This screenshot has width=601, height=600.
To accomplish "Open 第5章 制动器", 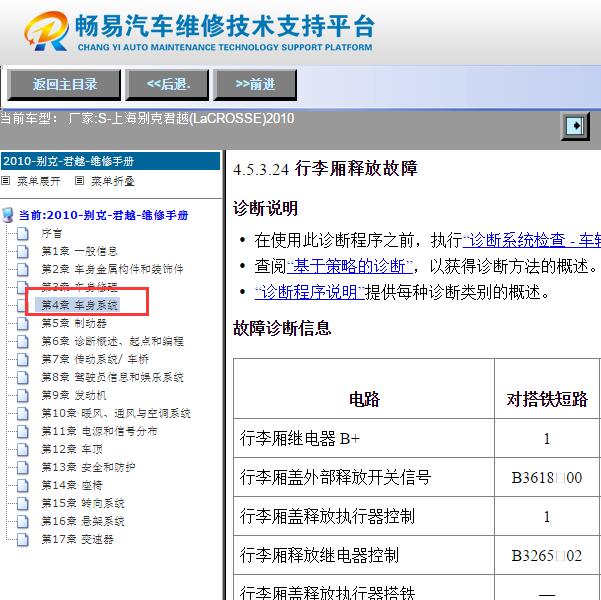I will (x=74, y=323).
